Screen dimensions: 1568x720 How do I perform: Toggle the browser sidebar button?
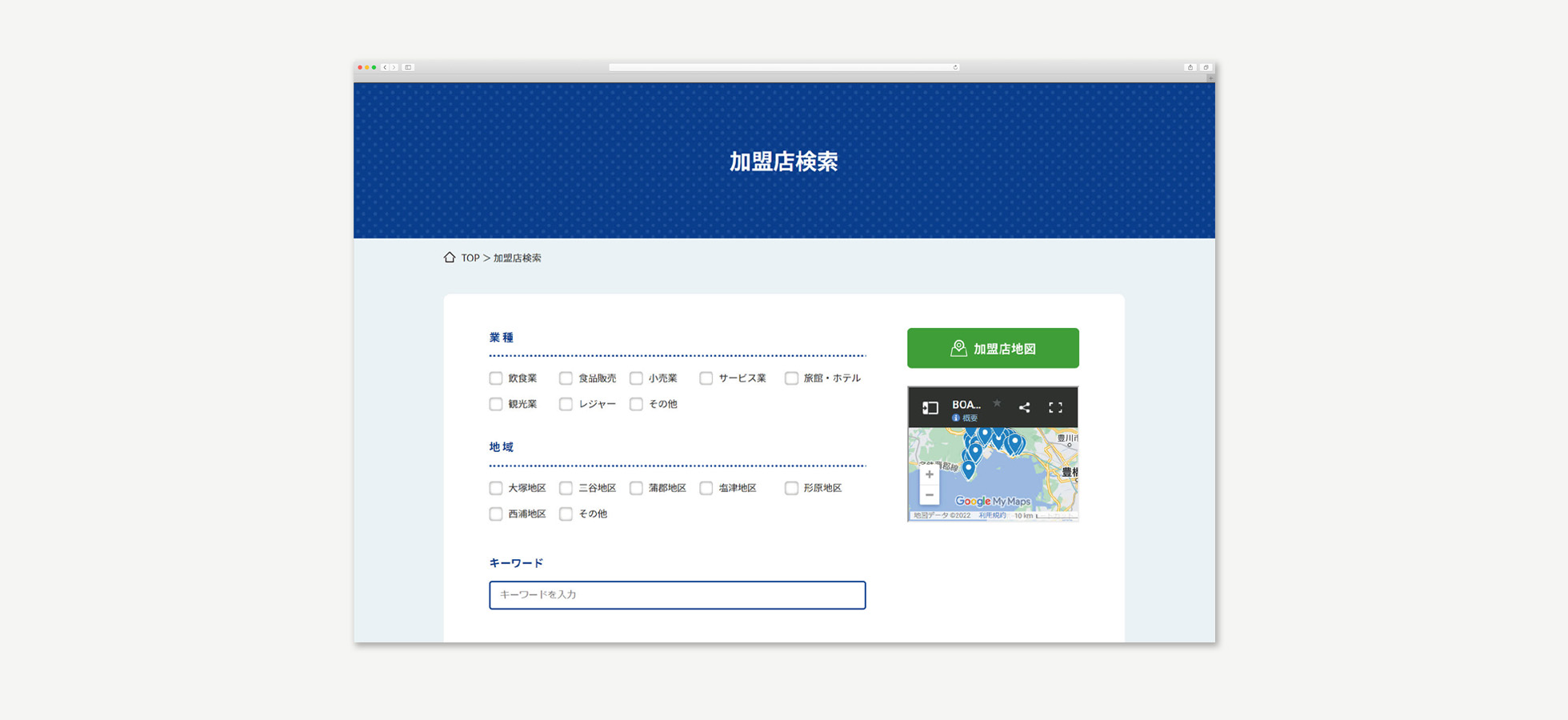[408, 67]
